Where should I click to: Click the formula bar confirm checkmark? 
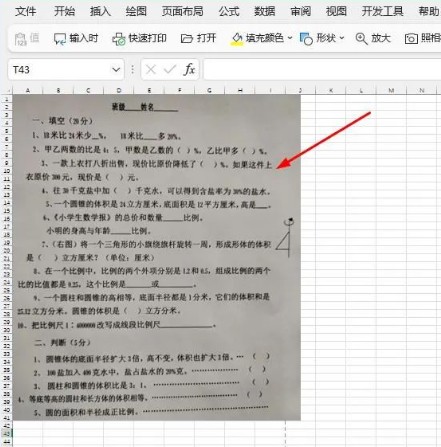170,69
